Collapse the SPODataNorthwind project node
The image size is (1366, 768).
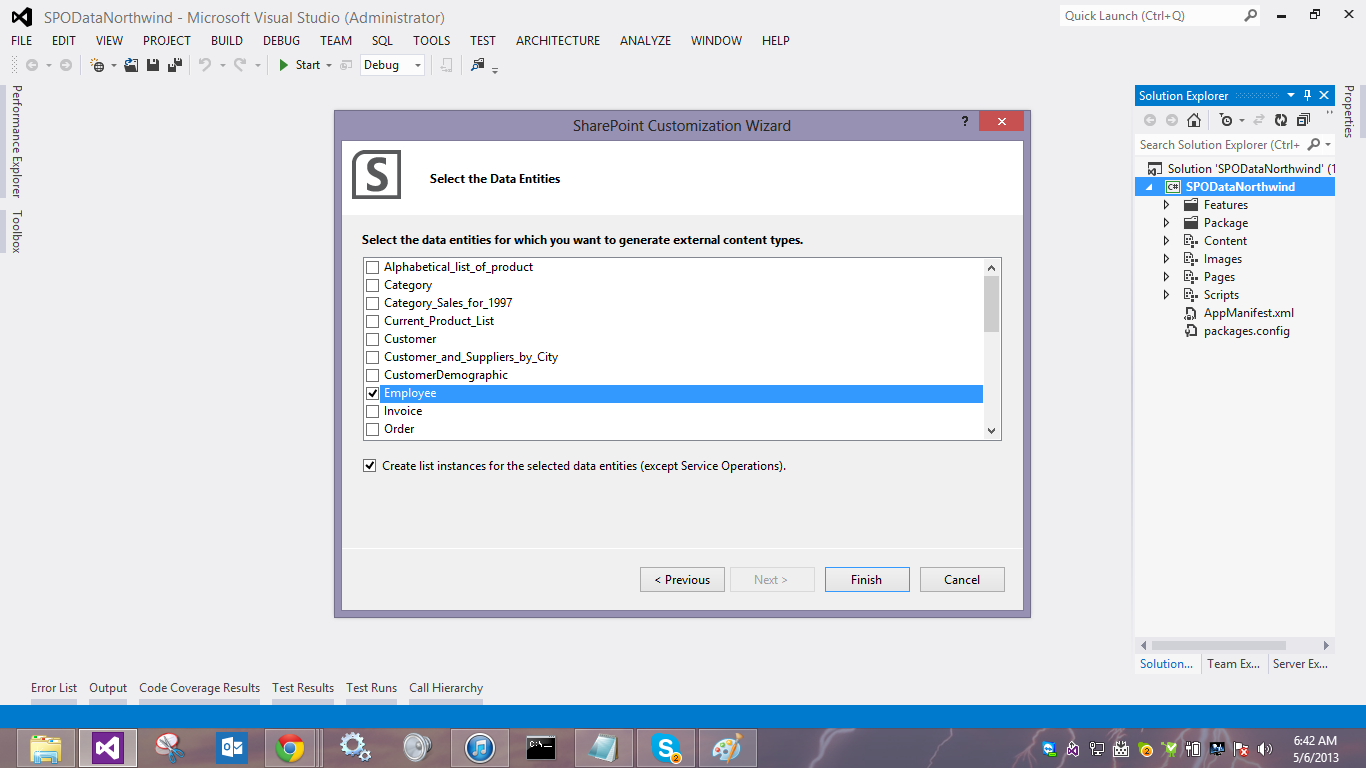click(x=1149, y=187)
